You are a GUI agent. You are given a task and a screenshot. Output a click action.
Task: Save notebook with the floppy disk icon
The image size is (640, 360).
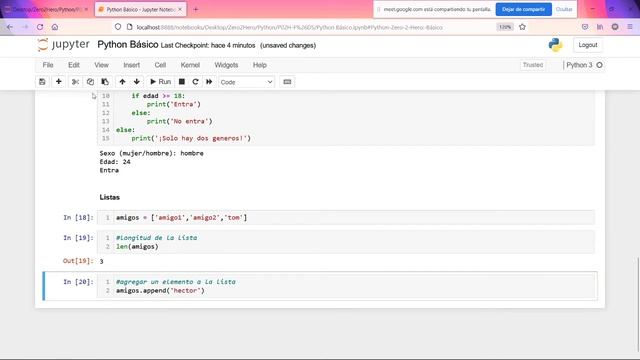[42, 82]
